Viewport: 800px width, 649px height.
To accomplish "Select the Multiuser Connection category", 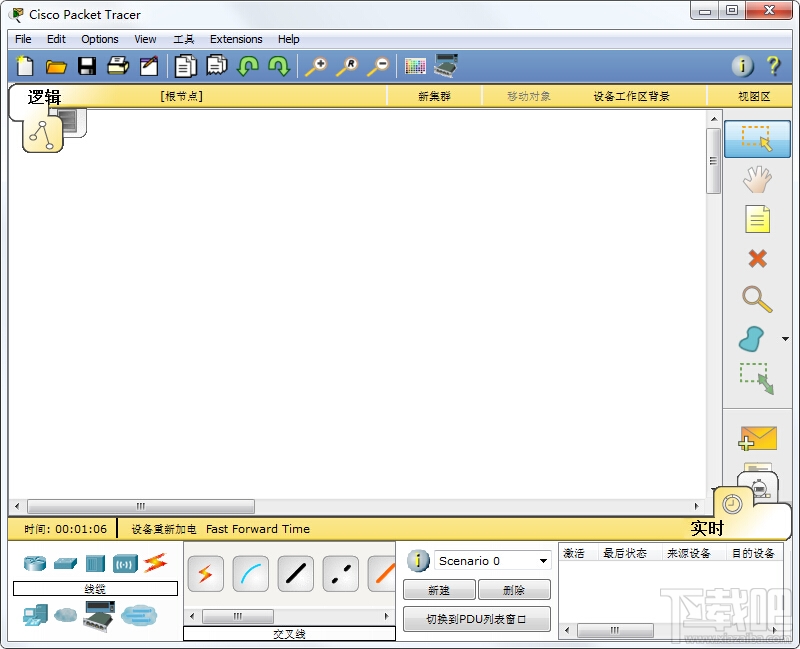I will (x=139, y=615).
